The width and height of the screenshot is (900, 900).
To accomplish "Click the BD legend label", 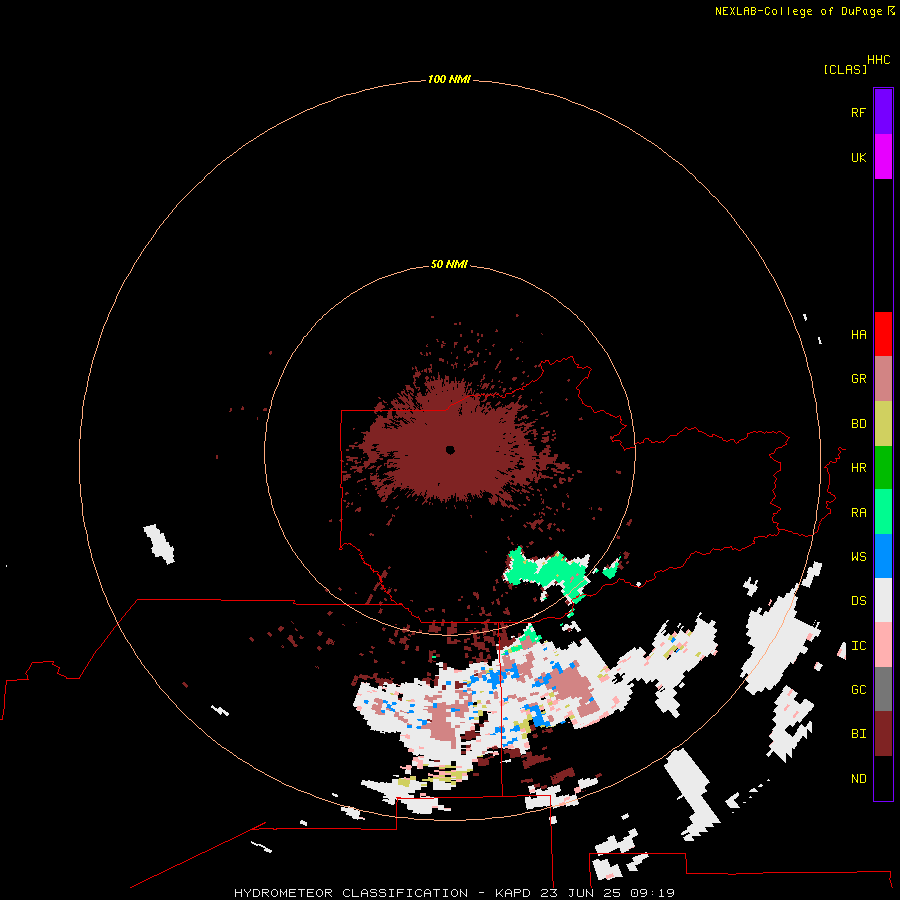I will pyautogui.click(x=858, y=424).
